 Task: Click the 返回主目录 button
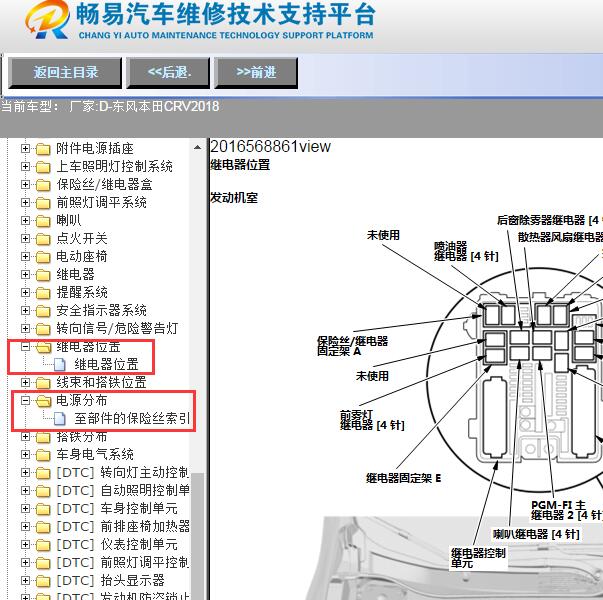65,73
